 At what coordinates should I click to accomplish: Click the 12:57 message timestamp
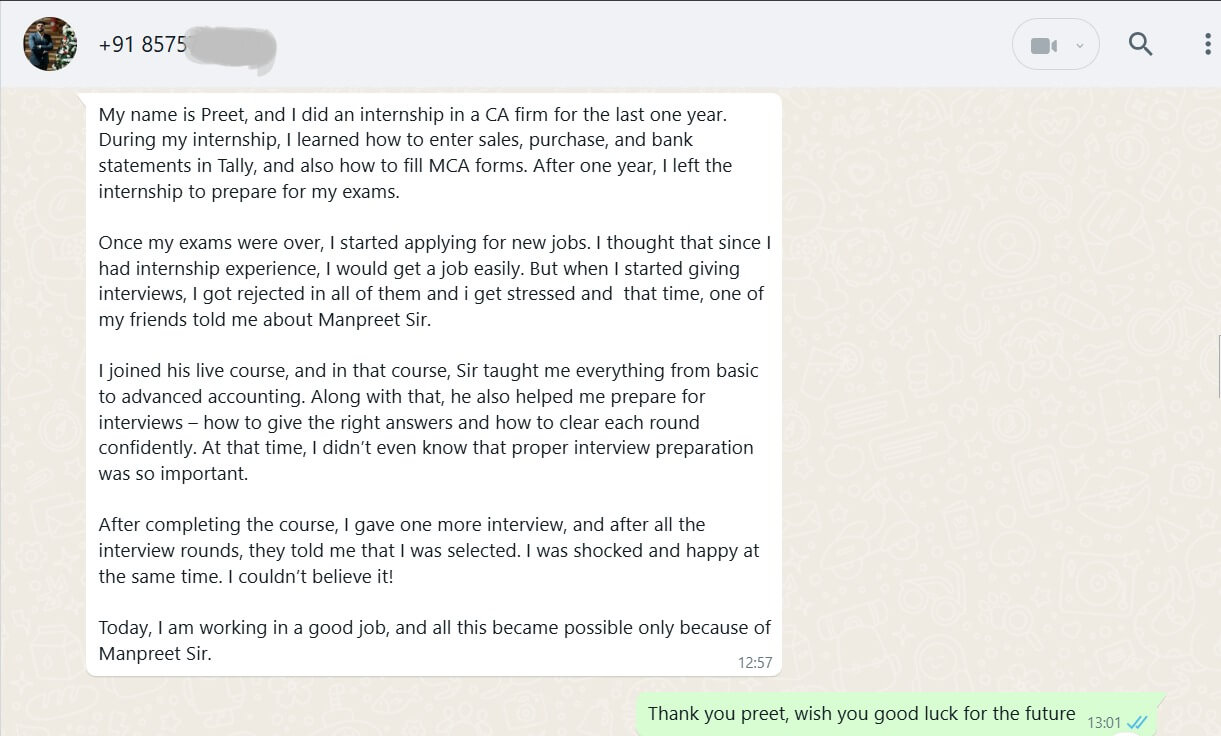[x=755, y=662]
